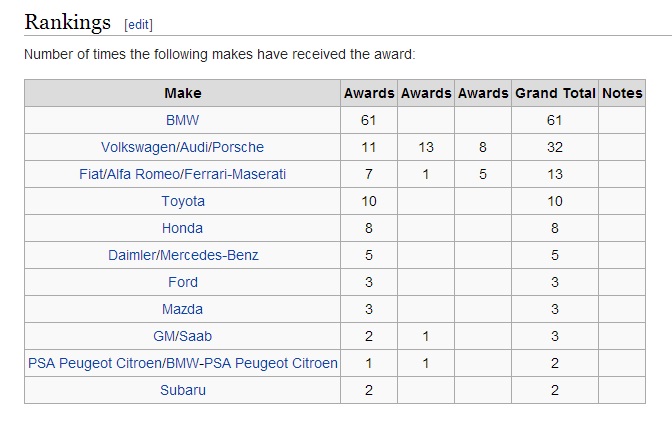Open the Toyota make link
The height and width of the screenshot is (426, 672).
[x=183, y=201]
